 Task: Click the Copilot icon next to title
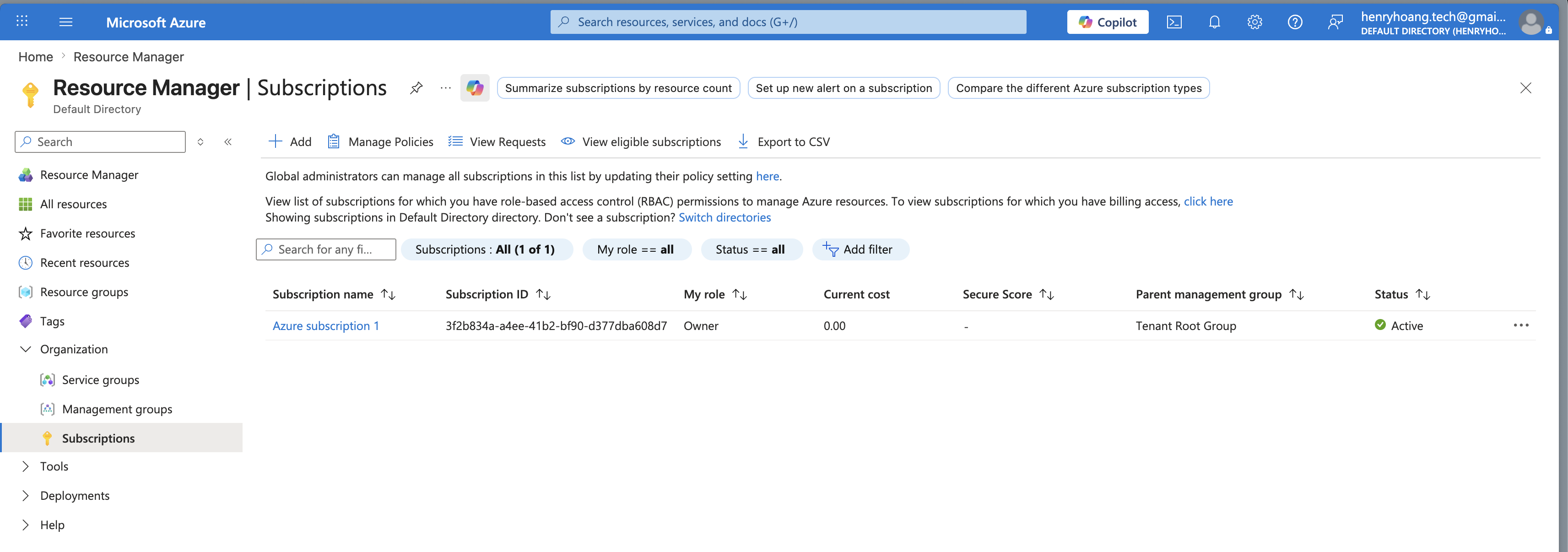point(475,87)
